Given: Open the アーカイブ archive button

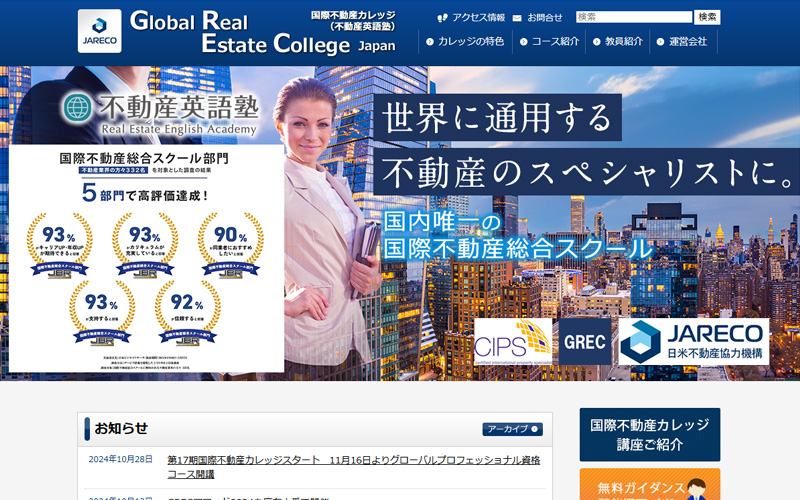Looking at the screenshot, I should 512,429.
